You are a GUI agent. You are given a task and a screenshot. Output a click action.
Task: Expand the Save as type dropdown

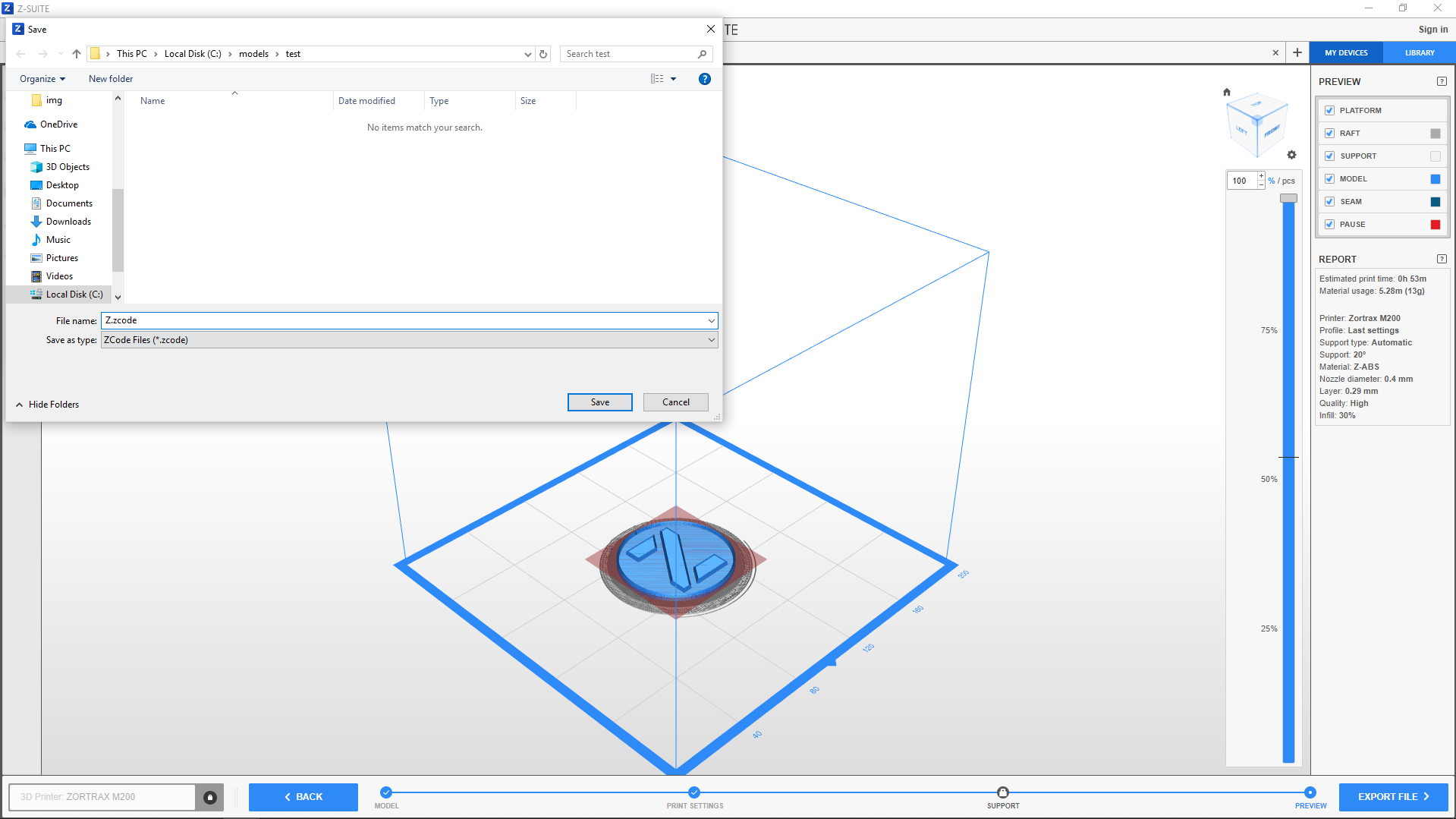(x=711, y=340)
